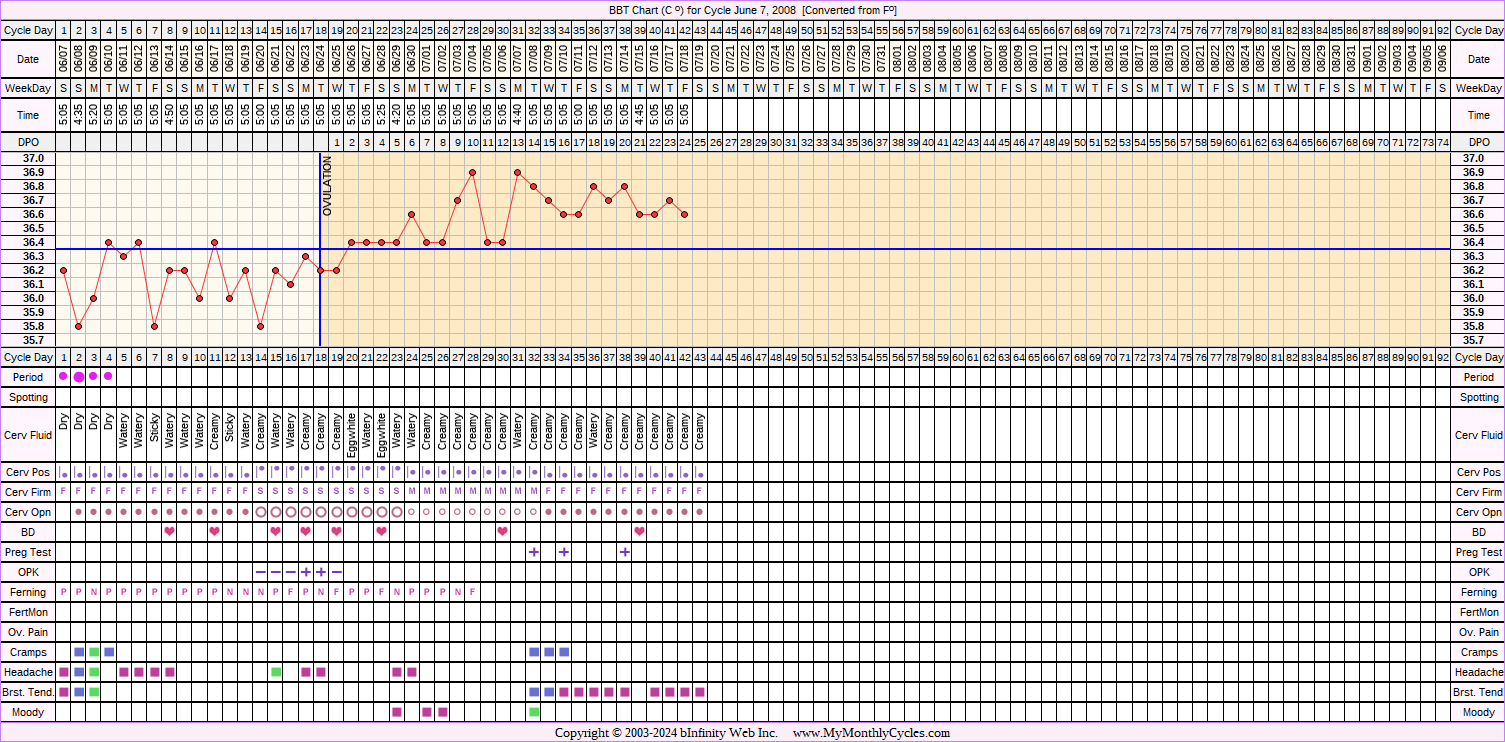Screen dimensions: 1505x742
Task: Click the OPK minus symbol on cycle day 14
Action: tap(261, 572)
